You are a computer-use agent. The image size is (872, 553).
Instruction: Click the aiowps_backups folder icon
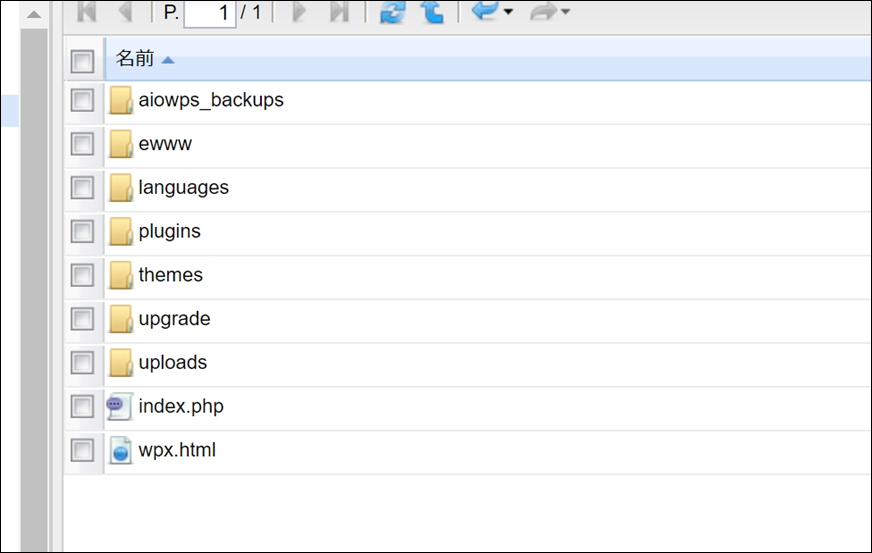[x=121, y=100]
